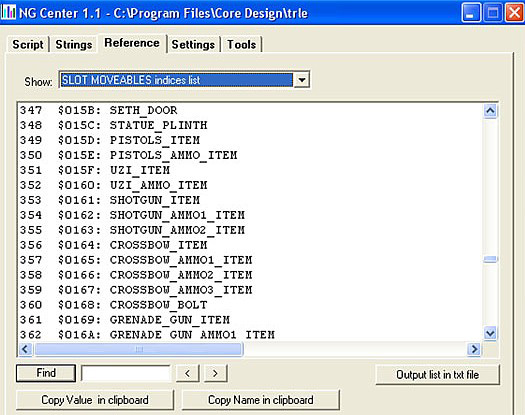The image size is (525, 415).
Task: Click the horizontal scroll right arrow
Action: tap(474, 349)
